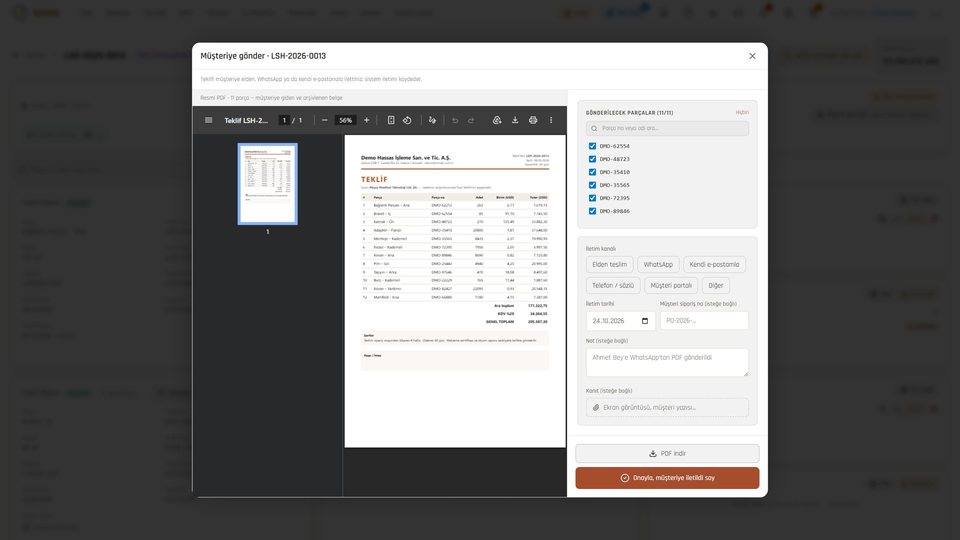Uncheck part DMO-35565
960x540 pixels.
click(592, 185)
